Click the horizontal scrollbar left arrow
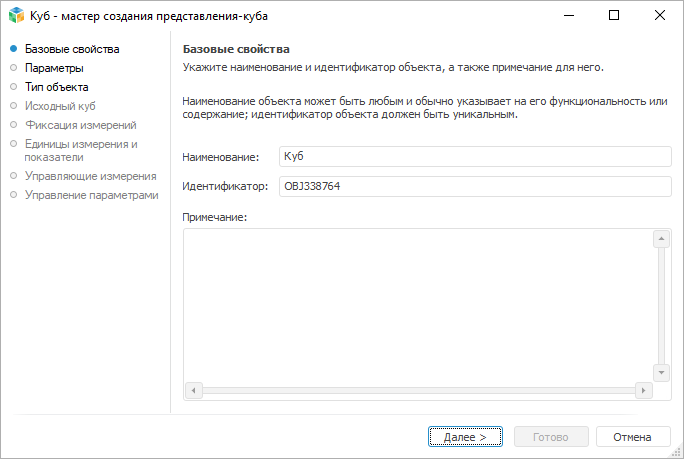Screen dimensions: 684x459 point(194,390)
